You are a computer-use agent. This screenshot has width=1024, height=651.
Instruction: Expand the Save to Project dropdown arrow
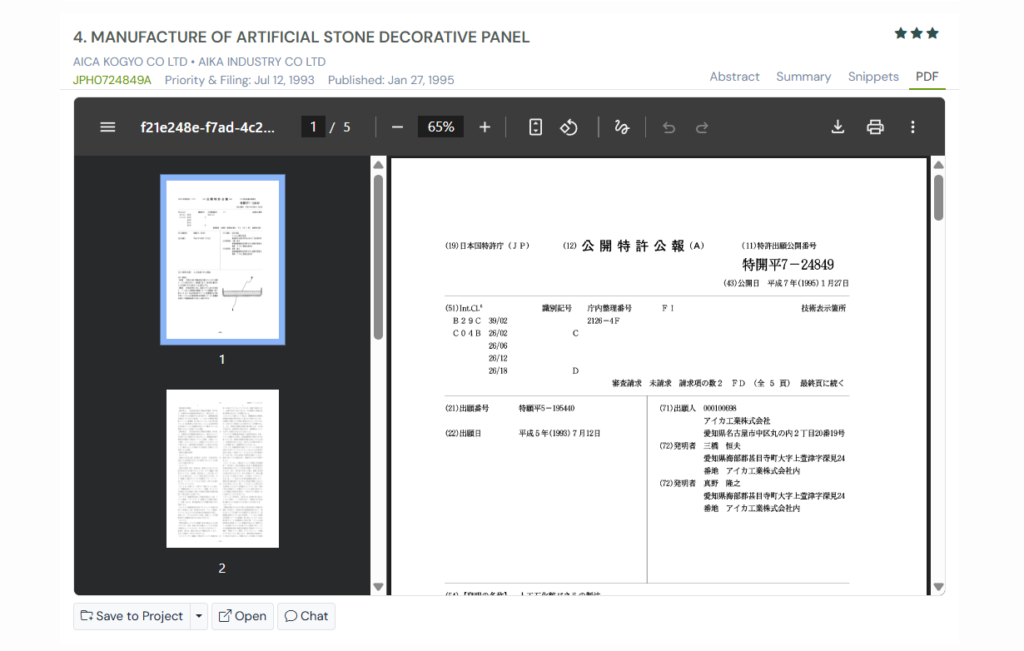(197, 616)
